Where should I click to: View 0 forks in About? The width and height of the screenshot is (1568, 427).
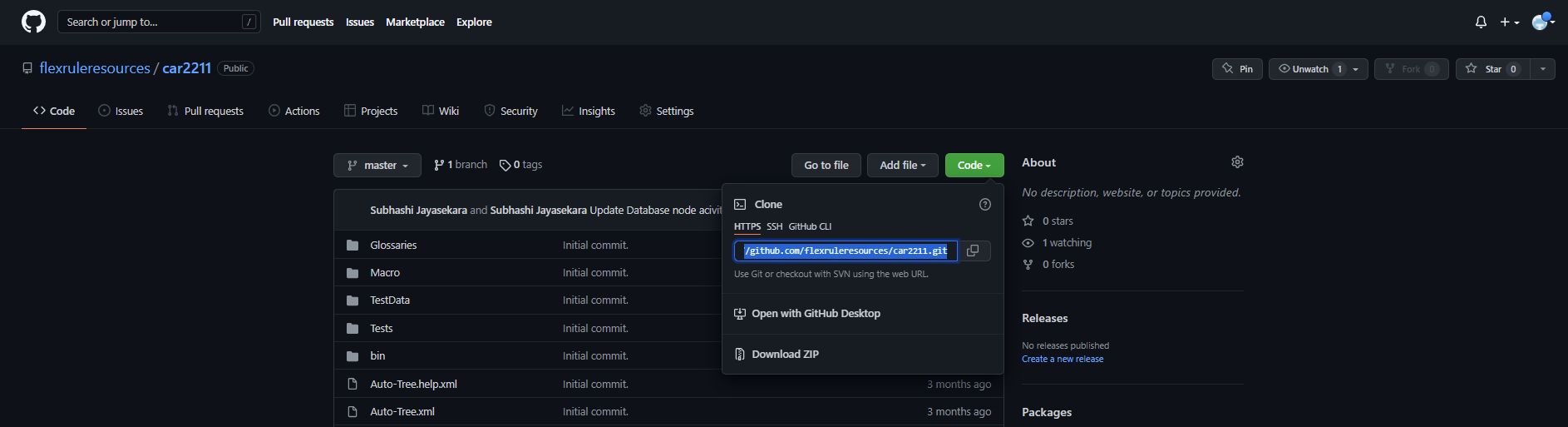1049,265
